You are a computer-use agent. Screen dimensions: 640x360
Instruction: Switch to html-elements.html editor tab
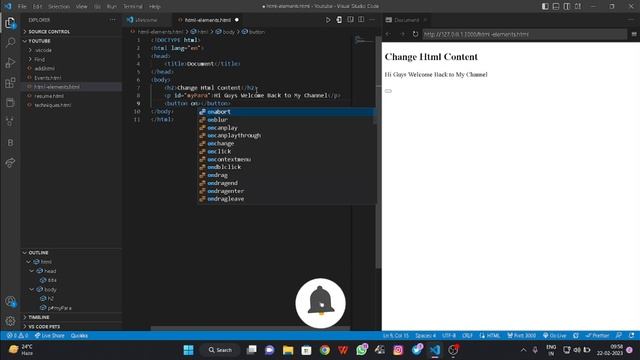pyautogui.click(x=207, y=20)
